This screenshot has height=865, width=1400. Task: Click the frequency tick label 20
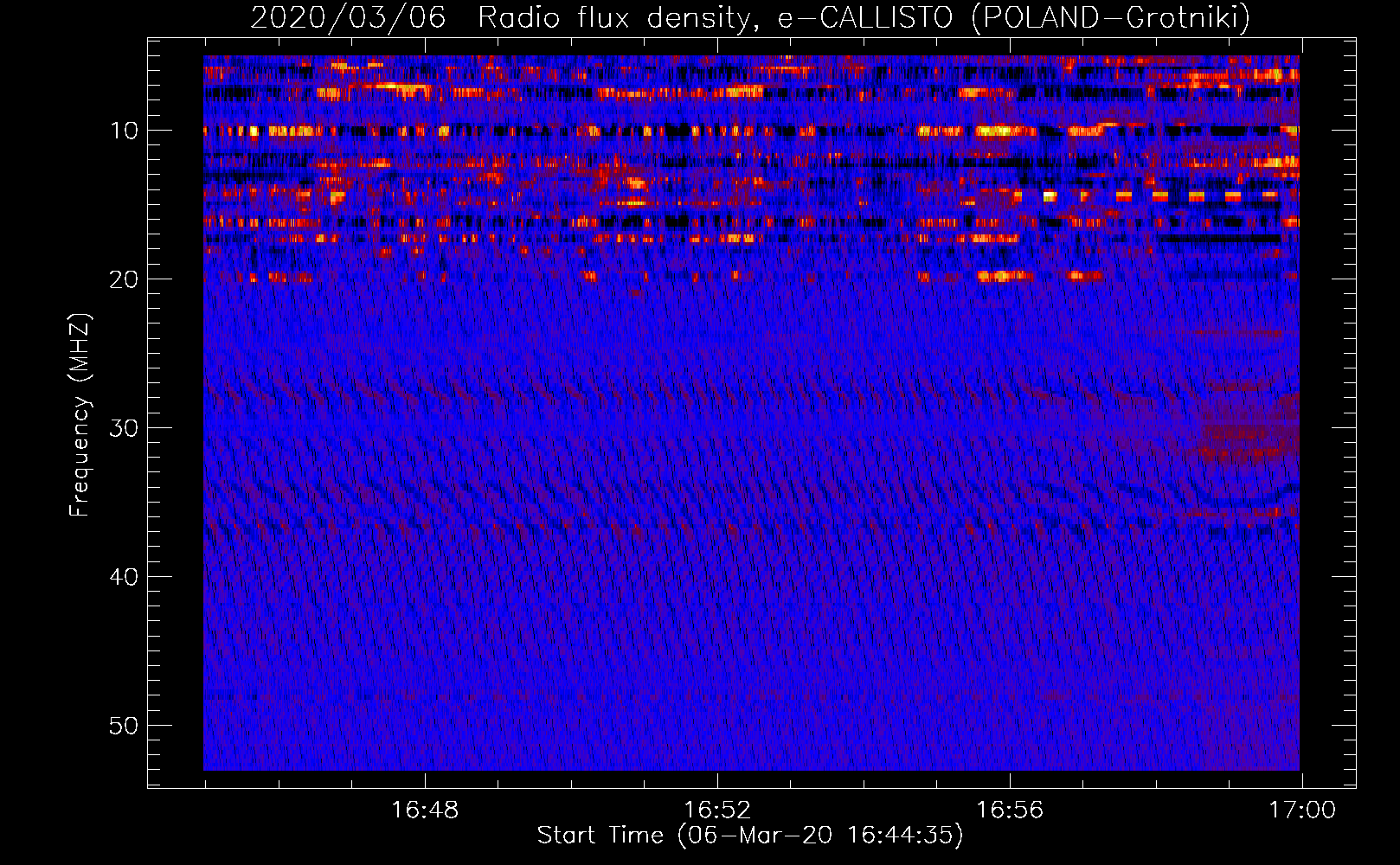coord(125,279)
